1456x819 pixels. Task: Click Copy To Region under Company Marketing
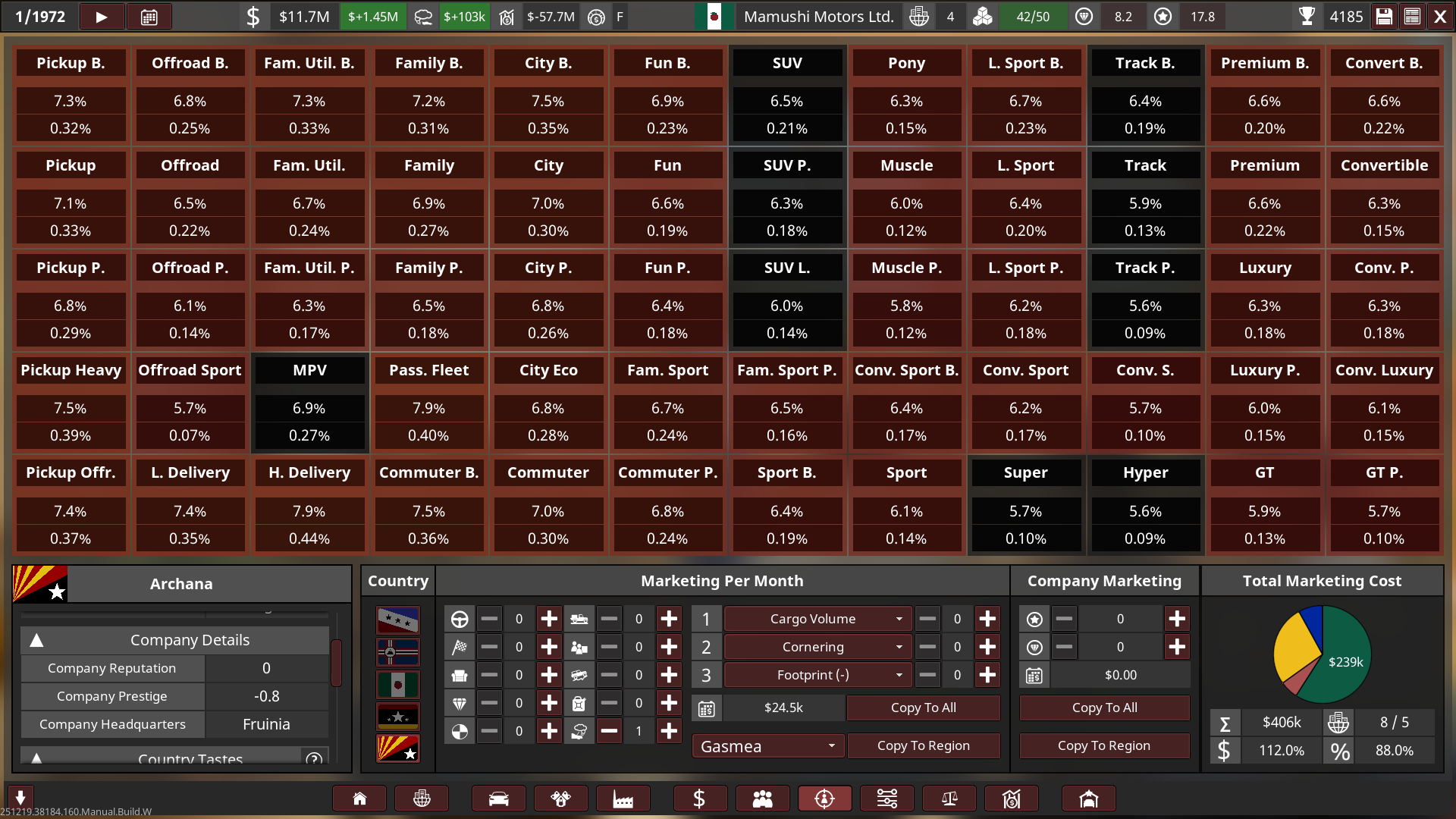click(1103, 745)
